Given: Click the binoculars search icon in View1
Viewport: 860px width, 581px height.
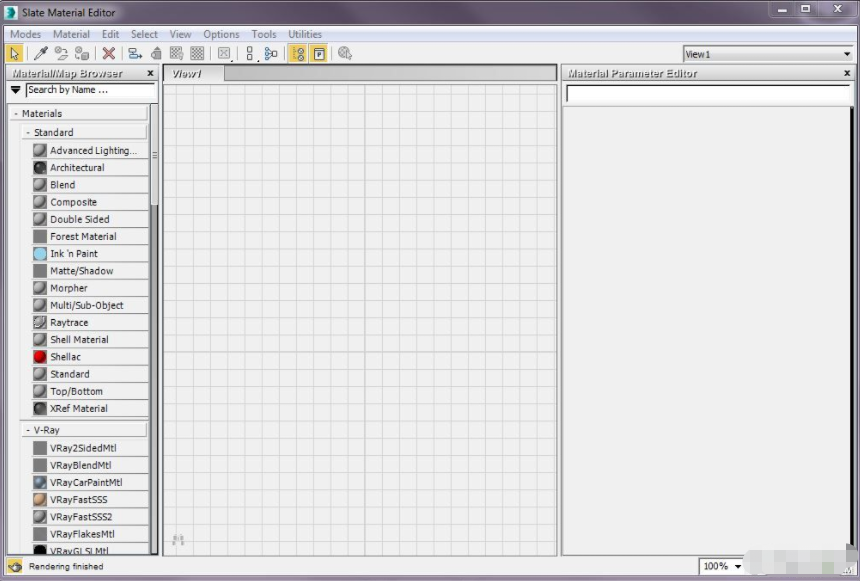Looking at the screenshot, I should (x=178, y=540).
